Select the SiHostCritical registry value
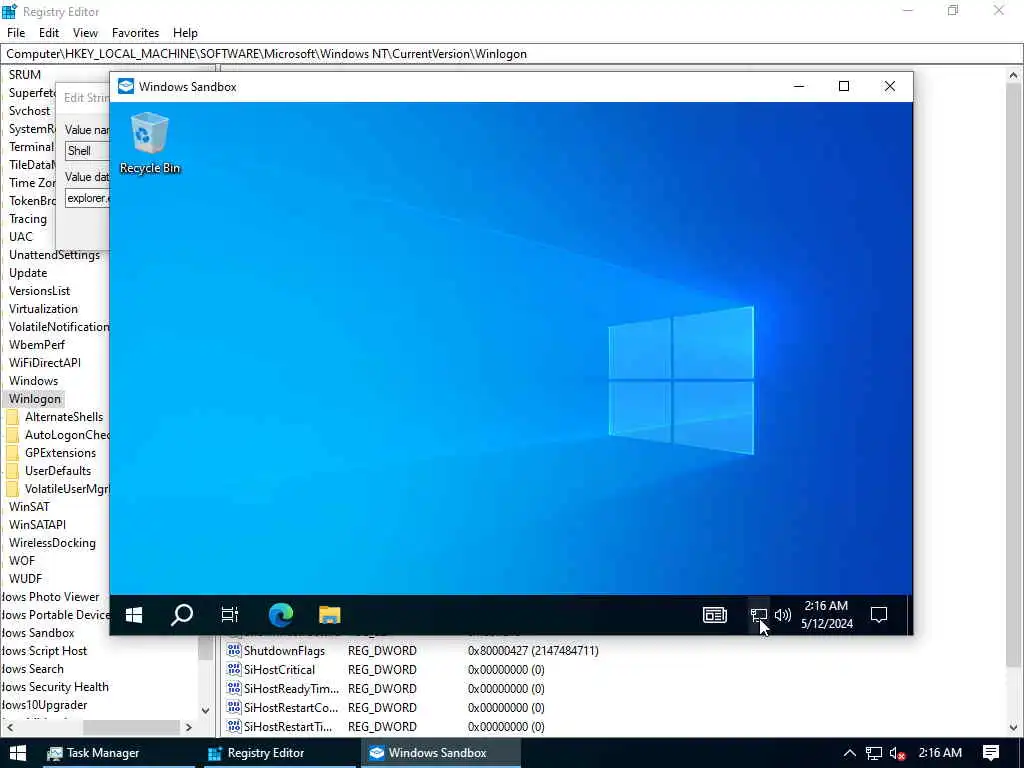 click(x=280, y=669)
